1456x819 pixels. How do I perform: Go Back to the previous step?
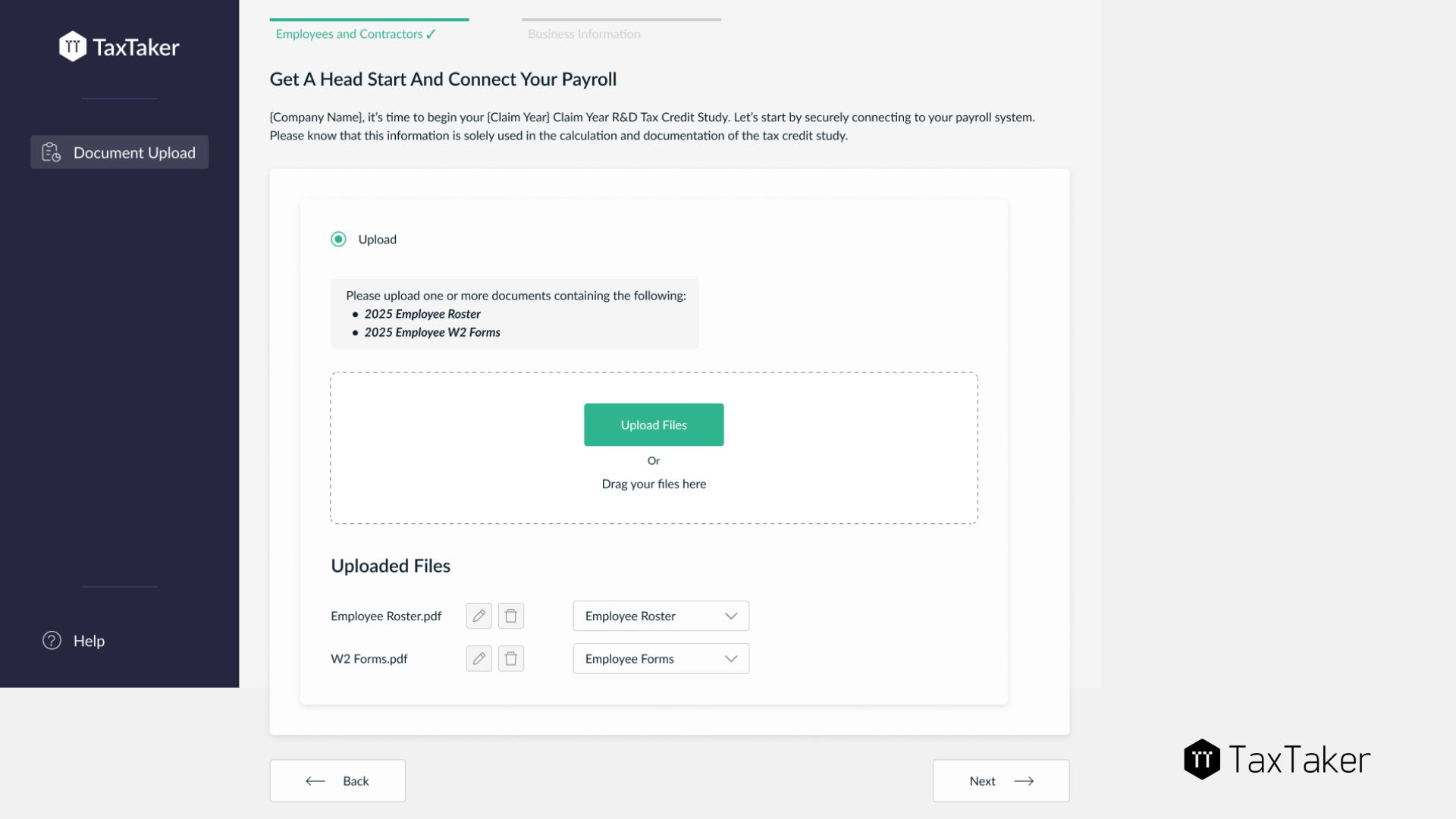[337, 781]
